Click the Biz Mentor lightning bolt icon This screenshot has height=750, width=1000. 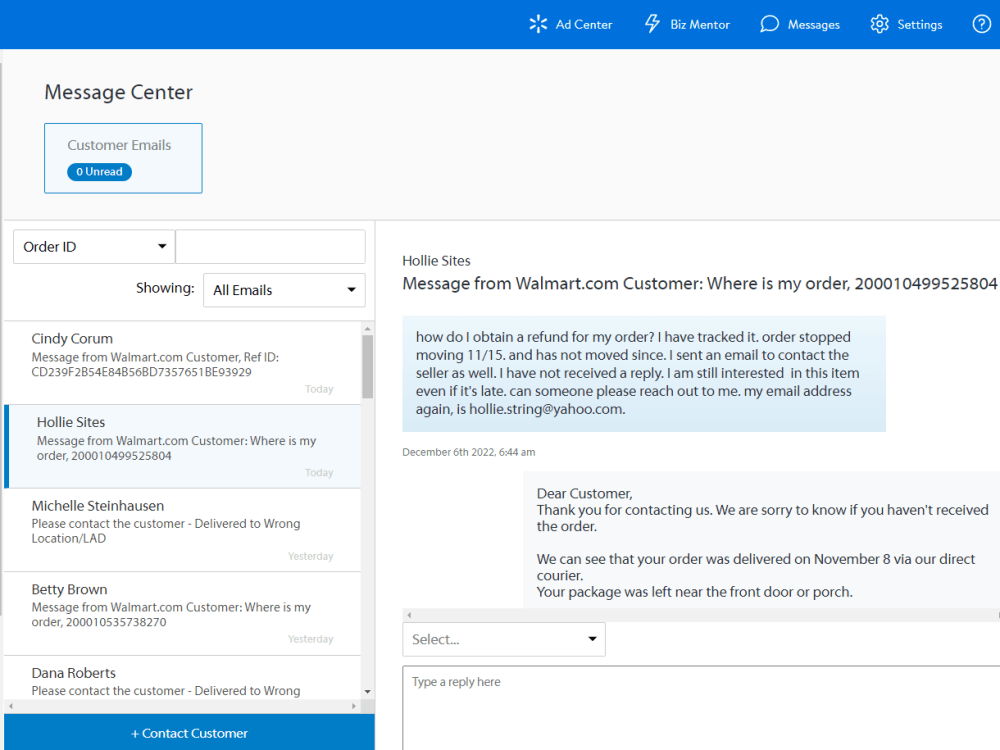click(x=652, y=24)
